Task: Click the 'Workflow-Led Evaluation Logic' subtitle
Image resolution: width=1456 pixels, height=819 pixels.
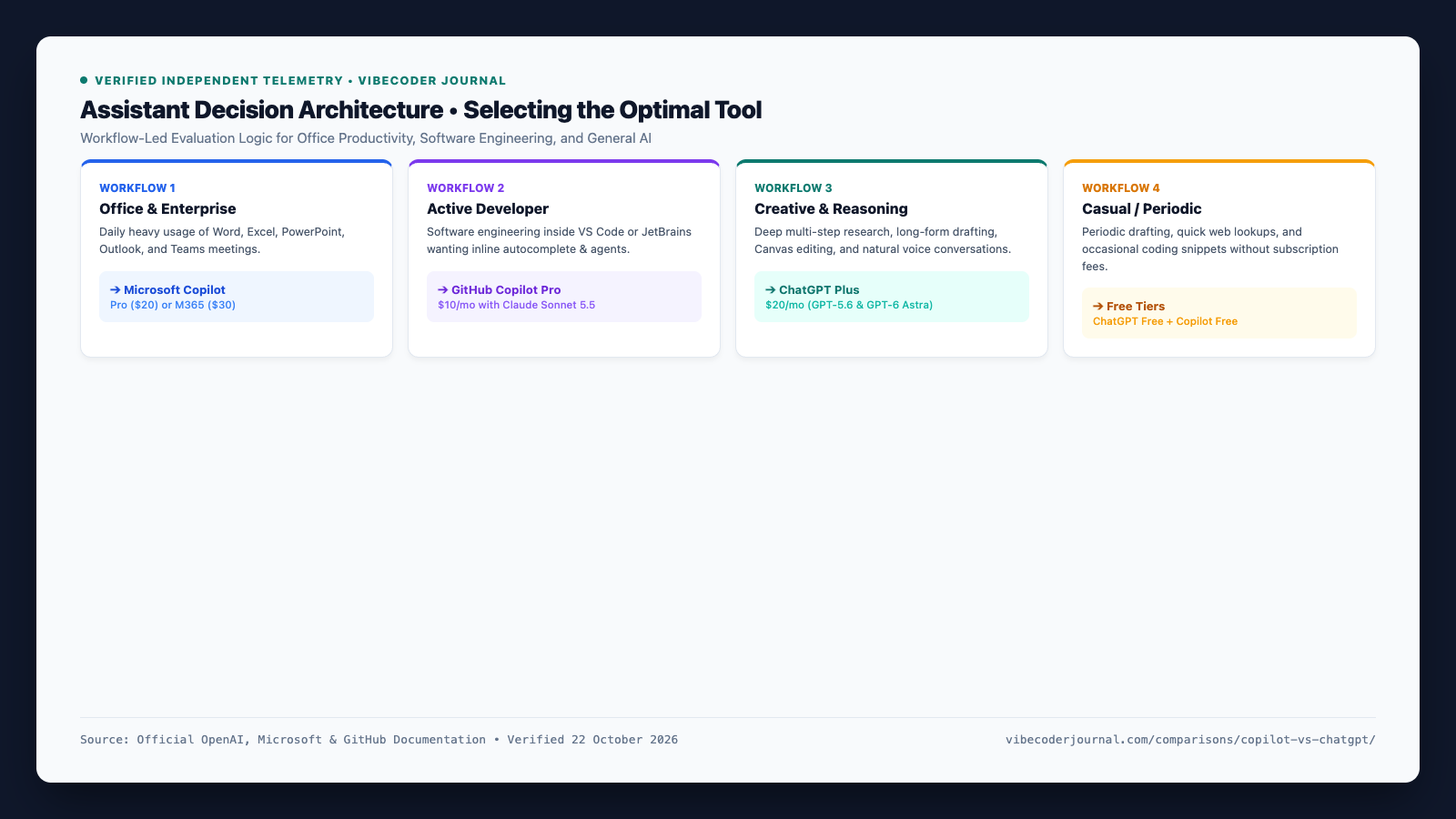Action: 366,138
